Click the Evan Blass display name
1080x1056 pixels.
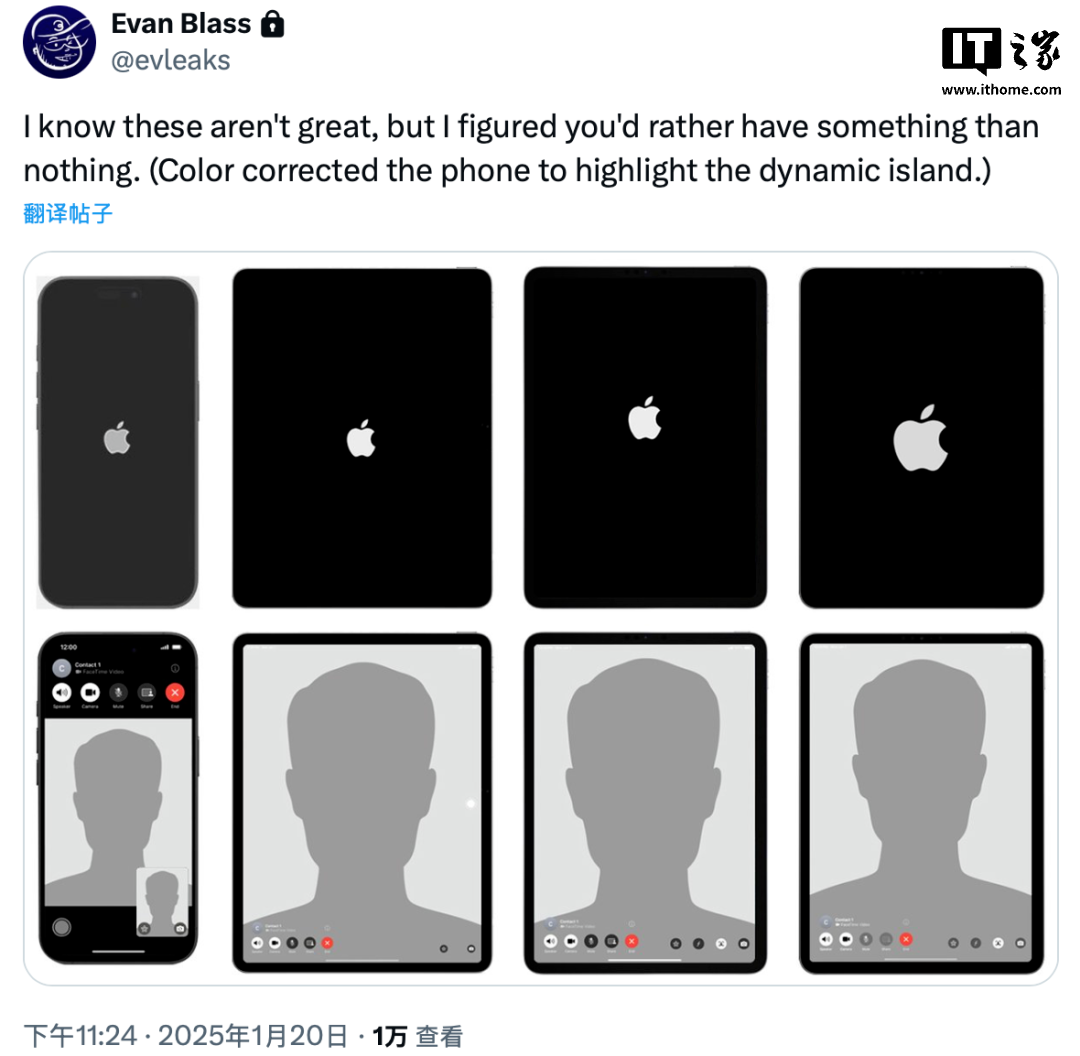pyautogui.click(x=181, y=24)
